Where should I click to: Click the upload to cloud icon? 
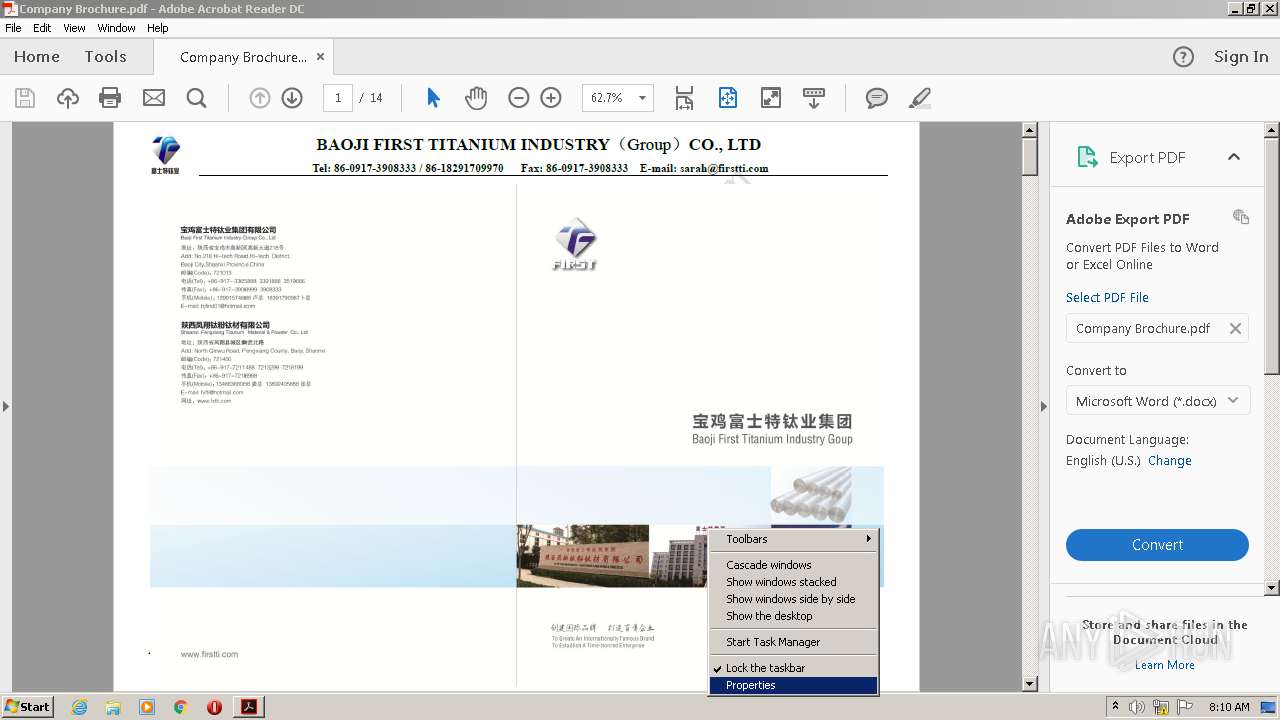pyautogui.click(x=68, y=98)
